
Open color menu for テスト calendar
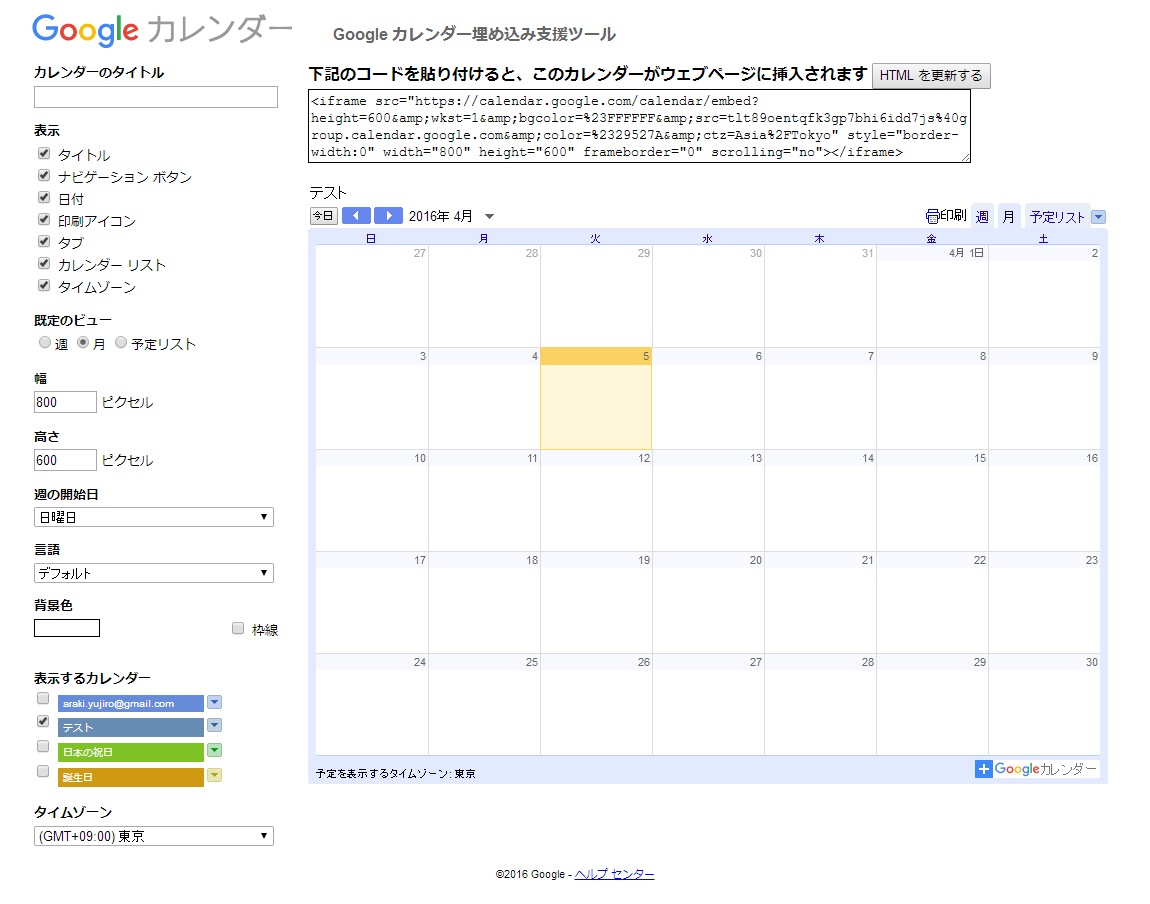pyautogui.click(x=214, y=725)
